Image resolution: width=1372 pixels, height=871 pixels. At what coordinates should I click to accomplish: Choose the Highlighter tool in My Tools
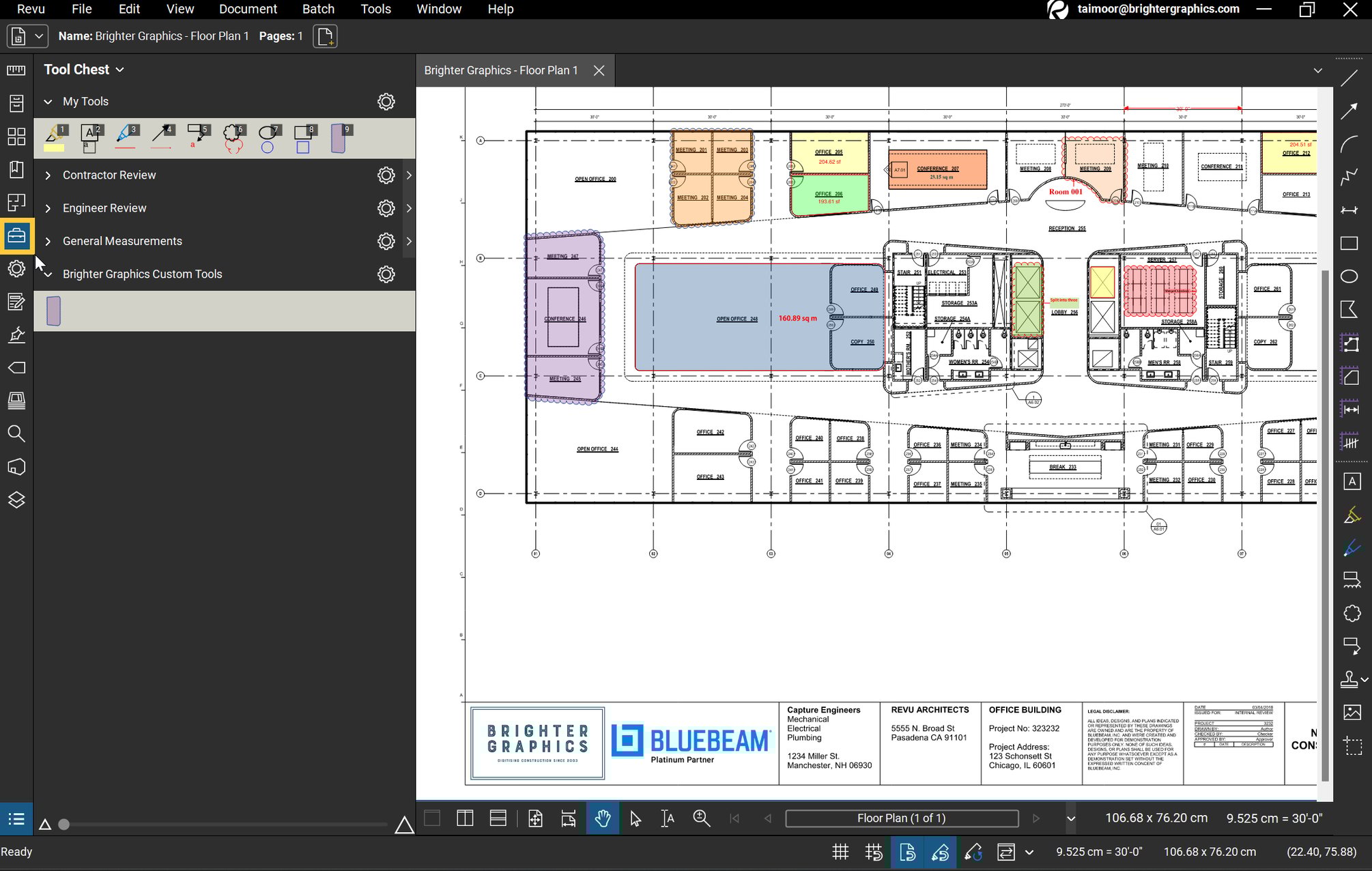coord(55,137)
